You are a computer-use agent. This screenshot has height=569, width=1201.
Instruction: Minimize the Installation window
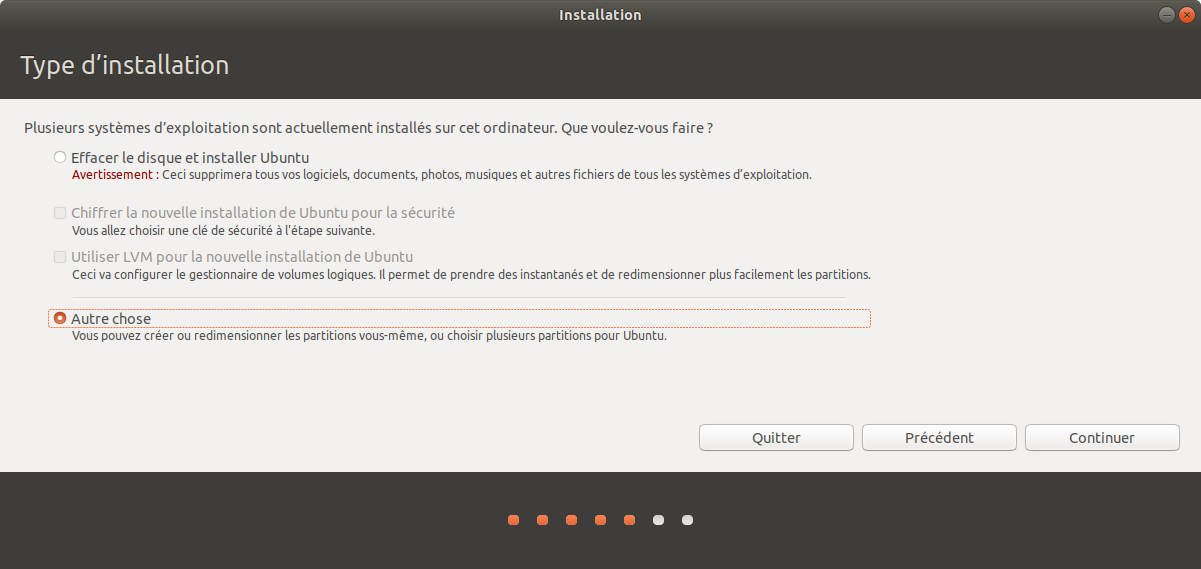pos(1167,15)
